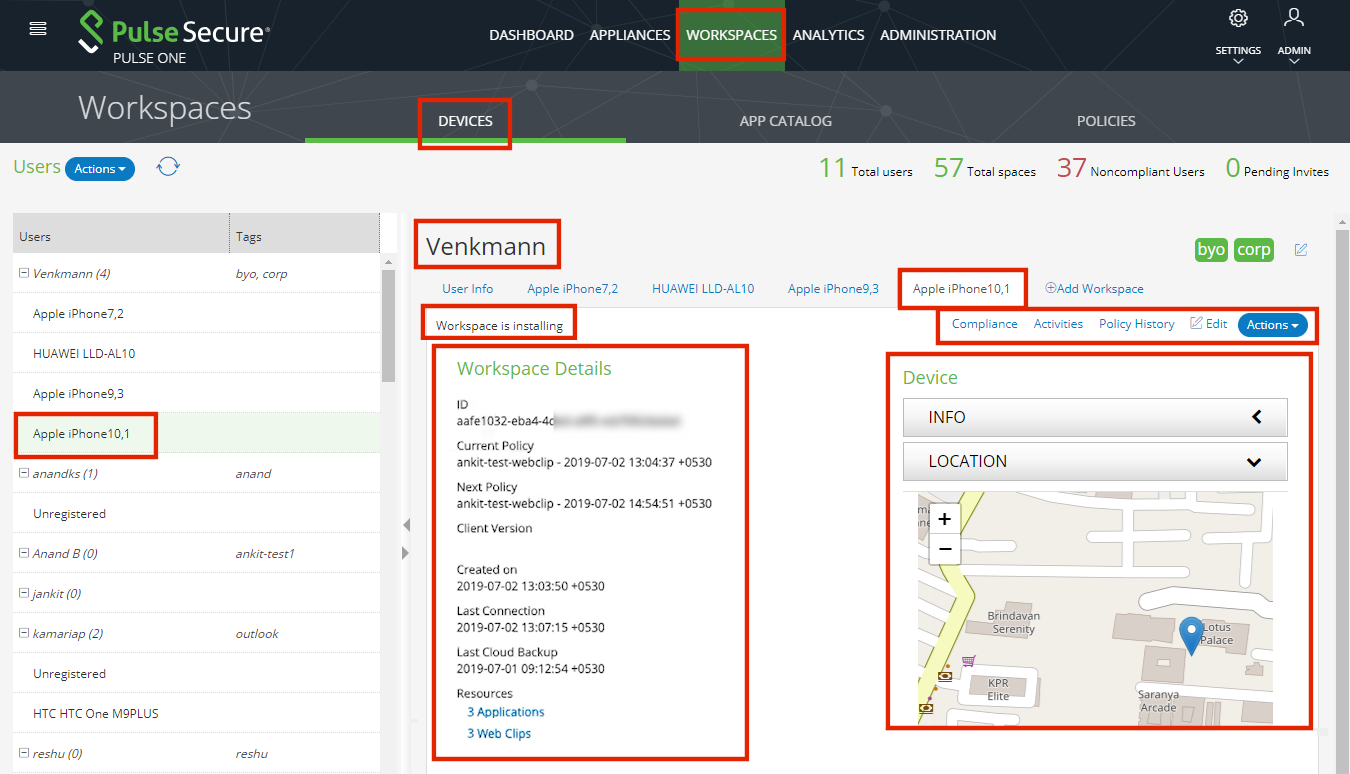Image resolution: width=1350 pixels, height=774 pixels.
Task: Click Add Workspace
Action: point(1094,289)
